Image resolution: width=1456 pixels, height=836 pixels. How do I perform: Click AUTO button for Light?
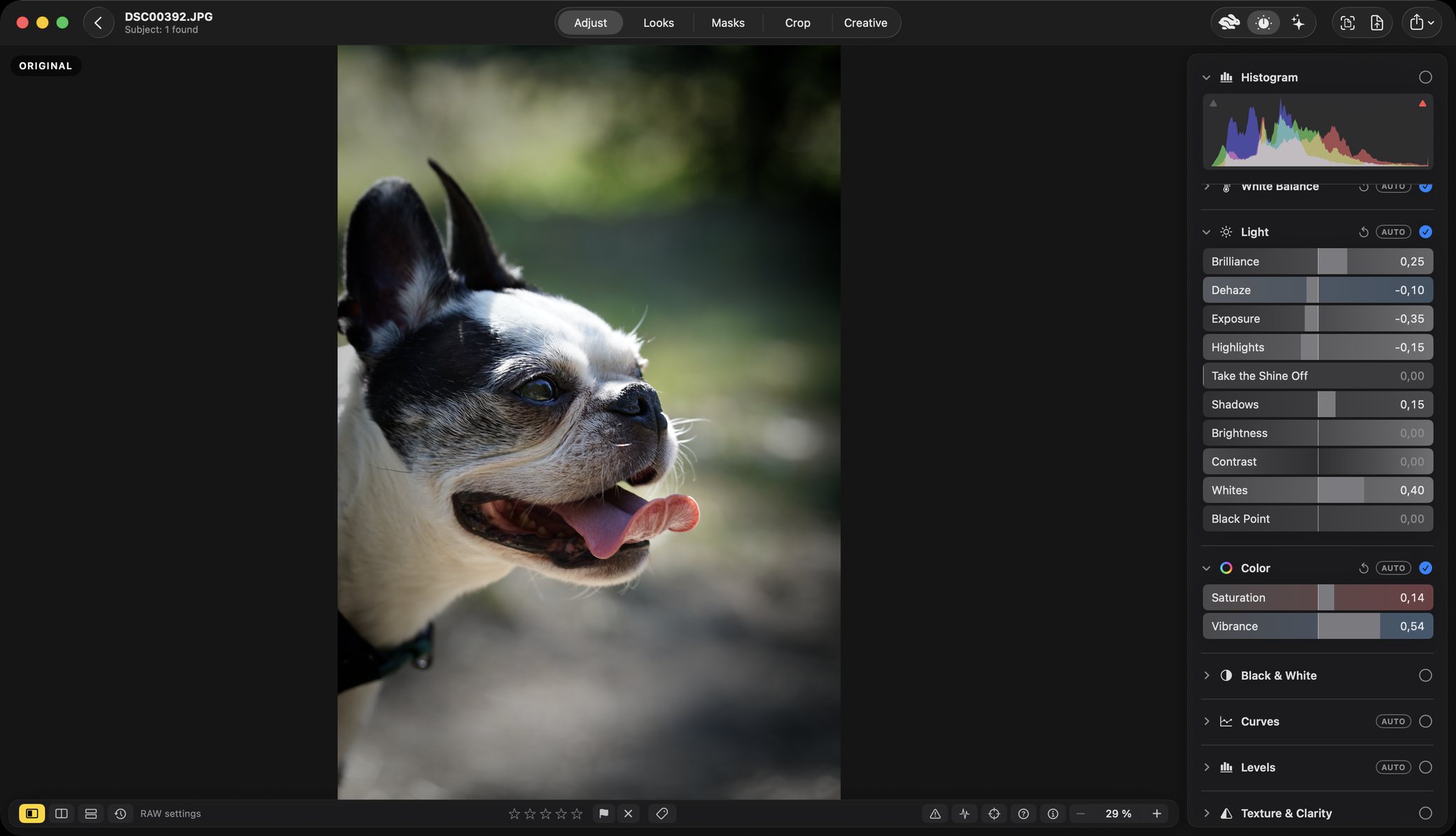pyautogui.click(x=1393, y=232)
